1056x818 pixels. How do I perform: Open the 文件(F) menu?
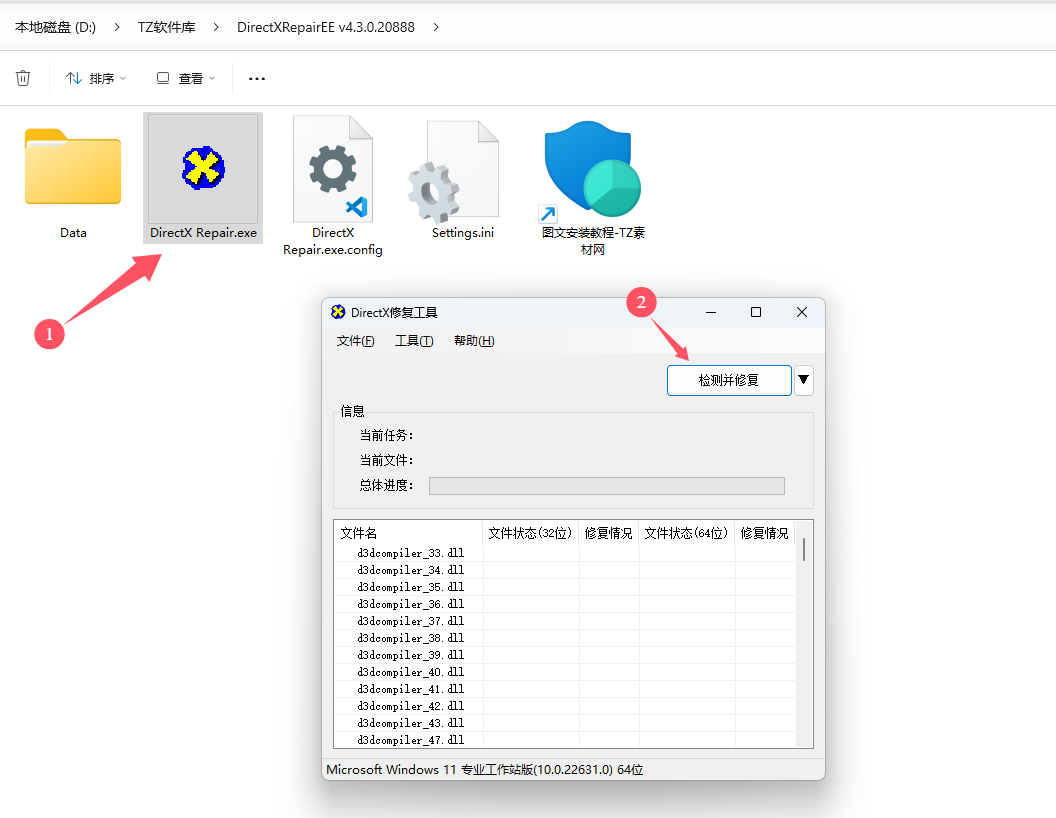click(x=355, y=341)
